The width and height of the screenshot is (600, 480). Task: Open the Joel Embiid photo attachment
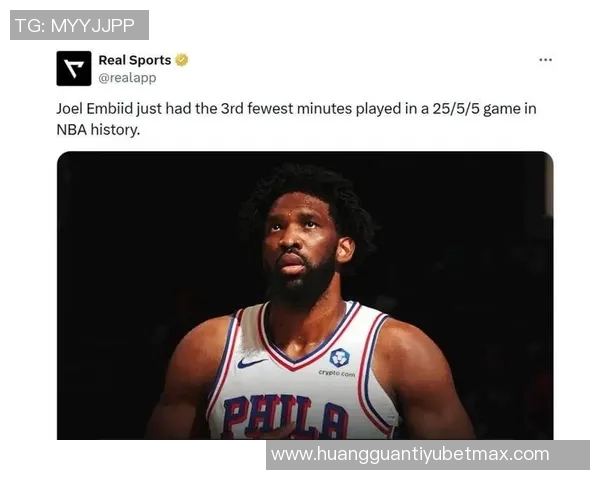[305, 295]
